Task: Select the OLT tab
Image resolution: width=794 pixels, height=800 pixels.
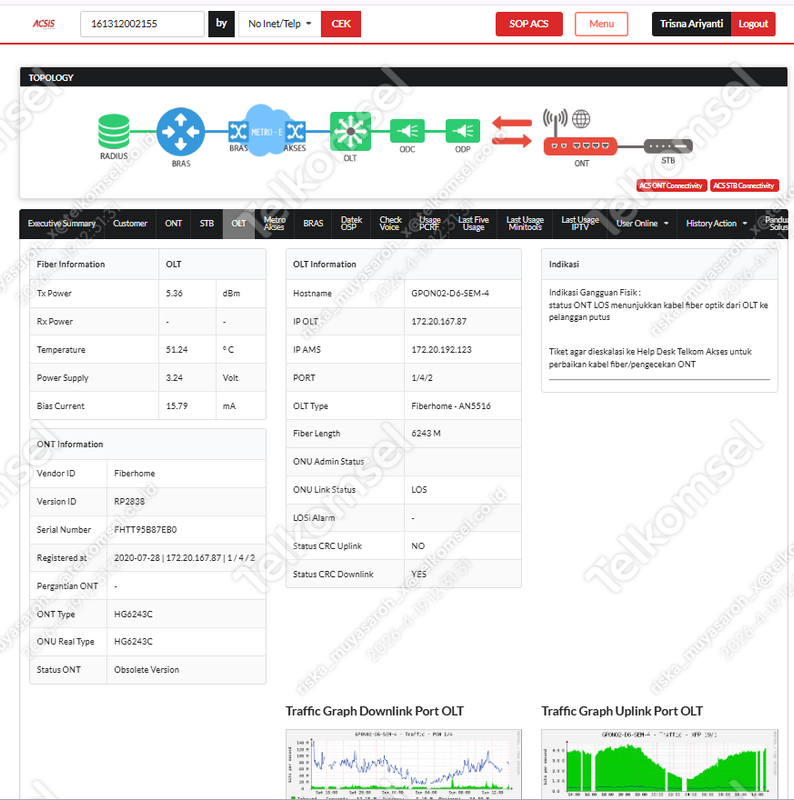Action: pyautogui.click(x=239, y=223)
